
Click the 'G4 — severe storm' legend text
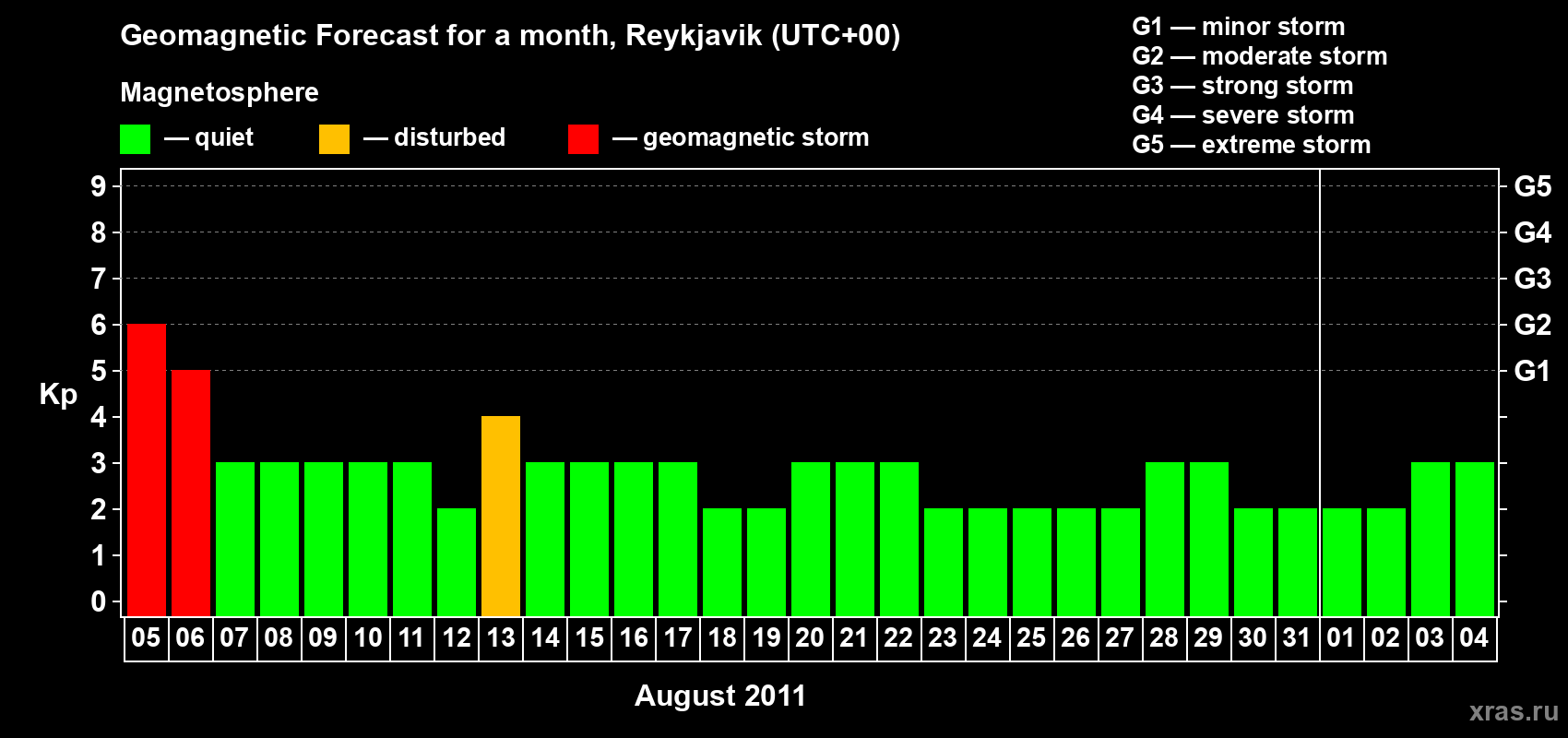[x=1243, y=115]
